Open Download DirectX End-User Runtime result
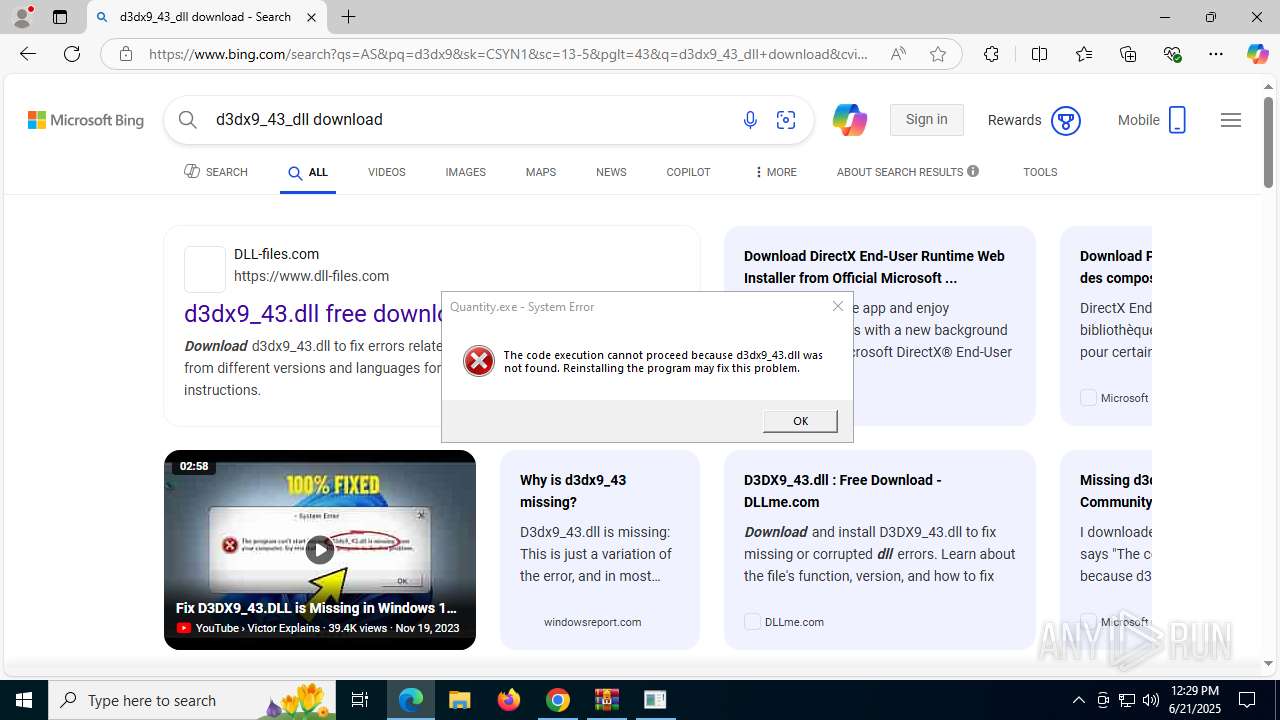Screen dimensions: 1280x720 [x=874, y=267]
